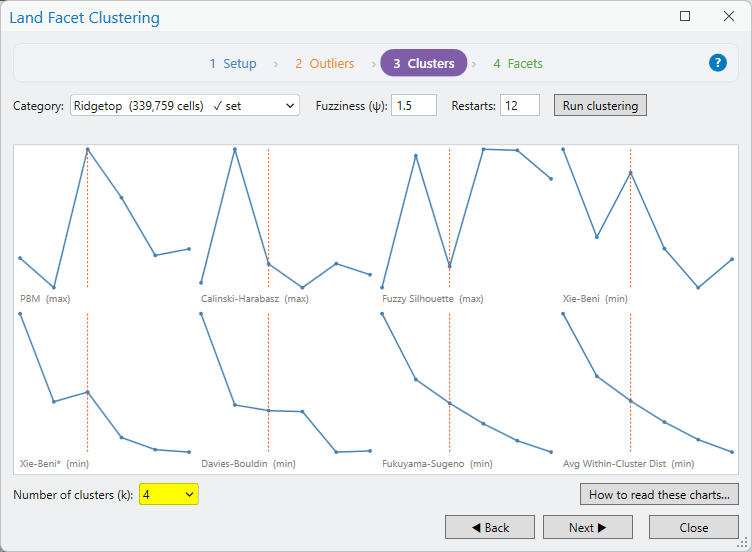
Task: Go to the Setup step tab
Action: [233, 63]
